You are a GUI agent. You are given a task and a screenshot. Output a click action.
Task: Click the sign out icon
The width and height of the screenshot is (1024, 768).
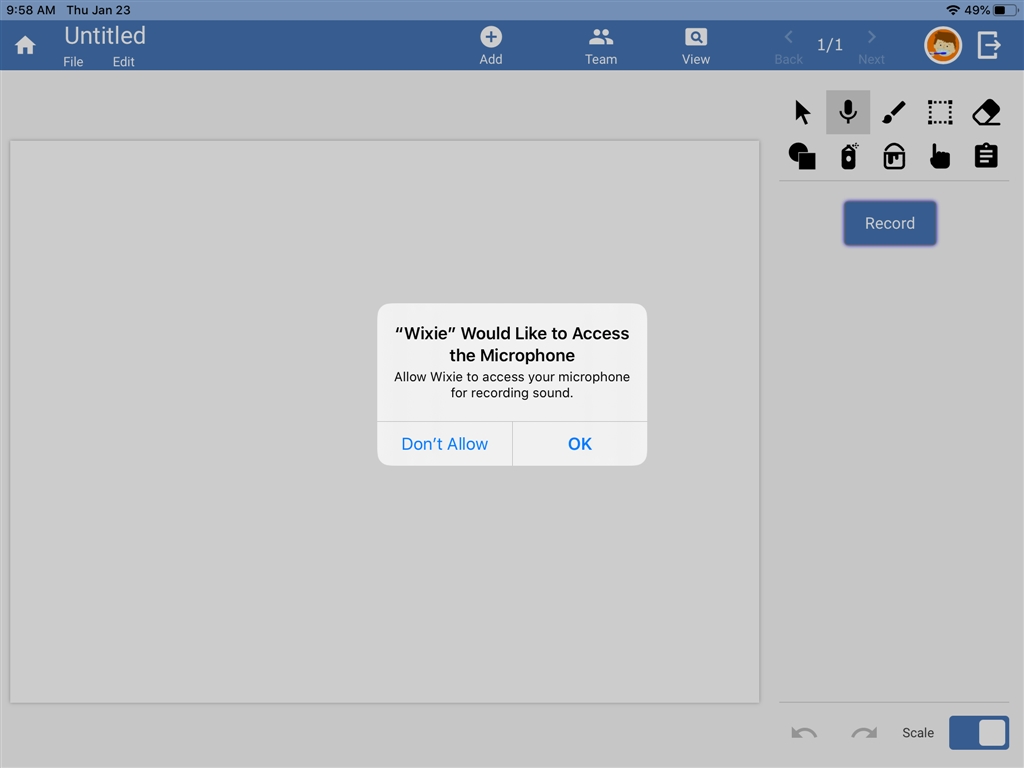click(989, 45)
